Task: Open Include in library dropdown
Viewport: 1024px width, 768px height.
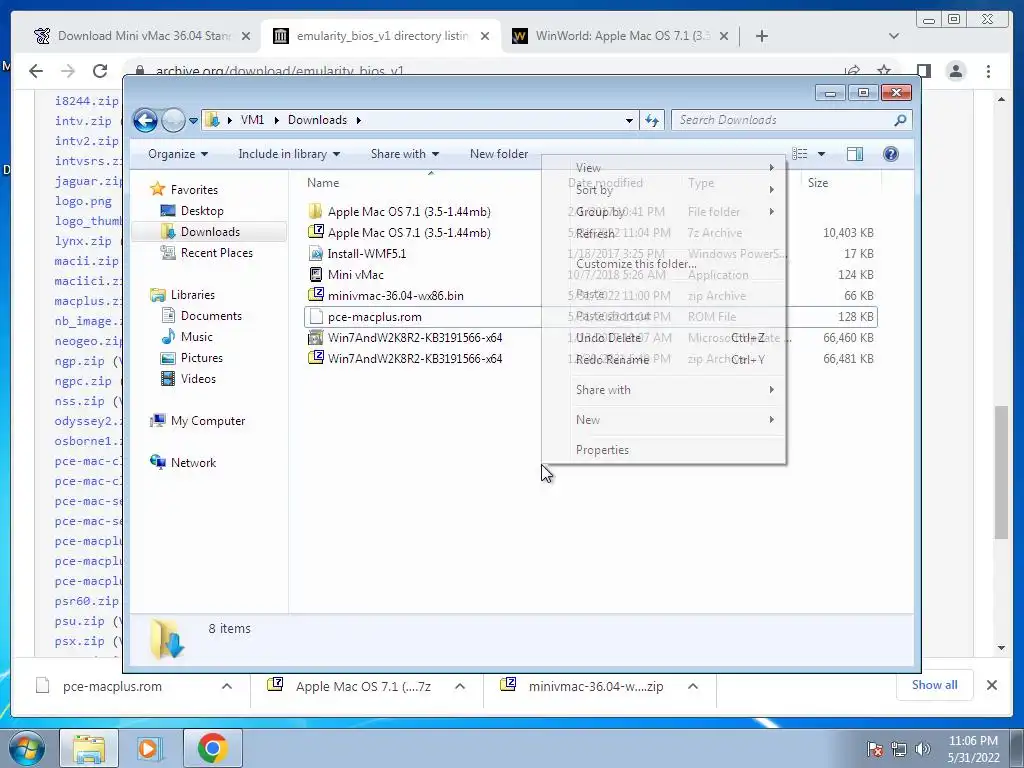Action: [x=289, y=154]
